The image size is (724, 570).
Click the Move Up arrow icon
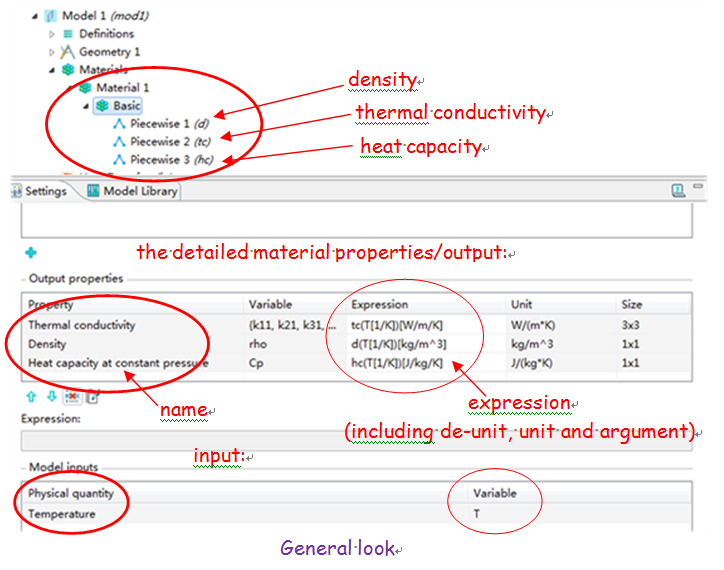[29, 396]
